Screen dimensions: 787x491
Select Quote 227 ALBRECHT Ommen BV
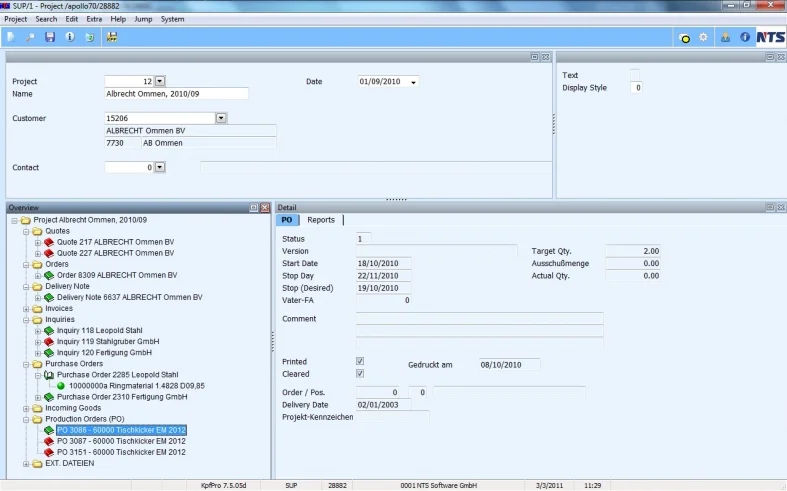pos(115,254)
